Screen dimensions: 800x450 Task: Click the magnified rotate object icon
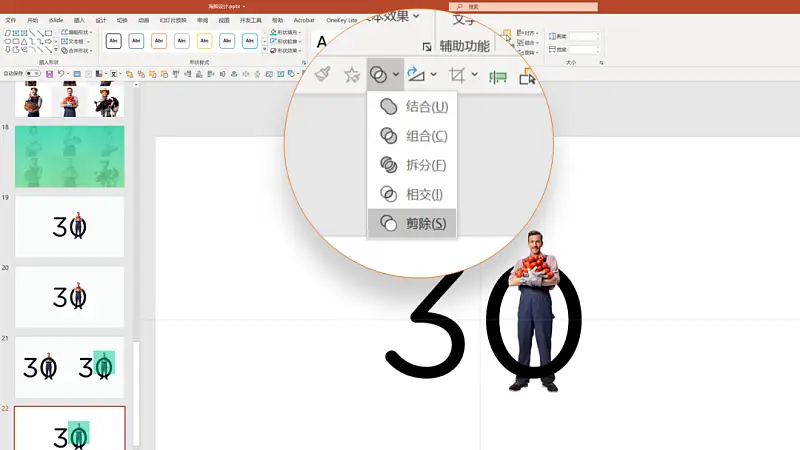[416, 74]
